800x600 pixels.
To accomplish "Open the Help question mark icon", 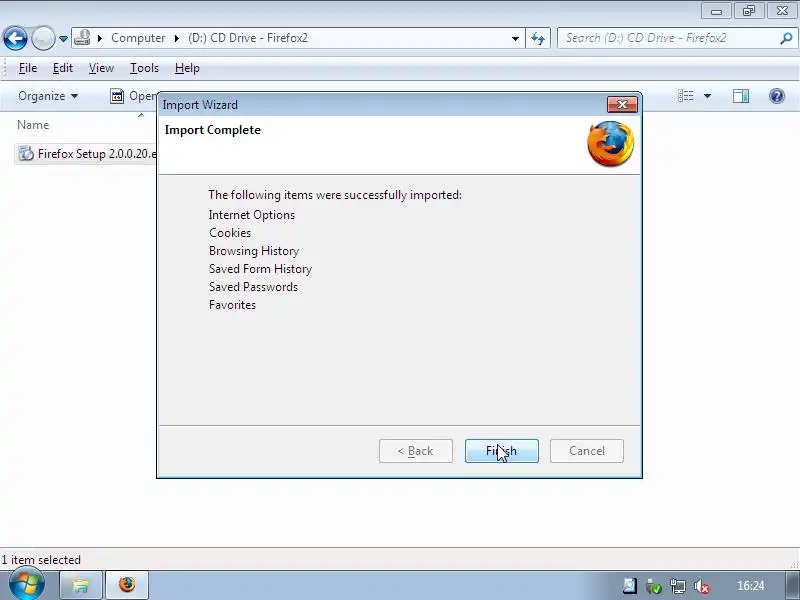I will [777, 96].
